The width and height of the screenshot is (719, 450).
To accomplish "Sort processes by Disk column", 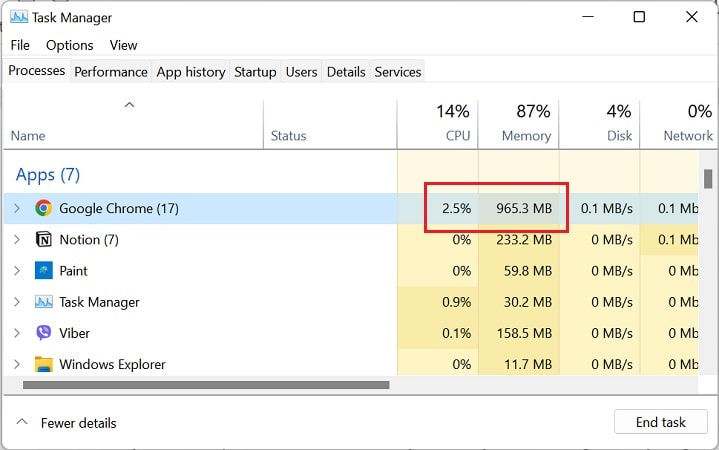I will coord(599,124).
